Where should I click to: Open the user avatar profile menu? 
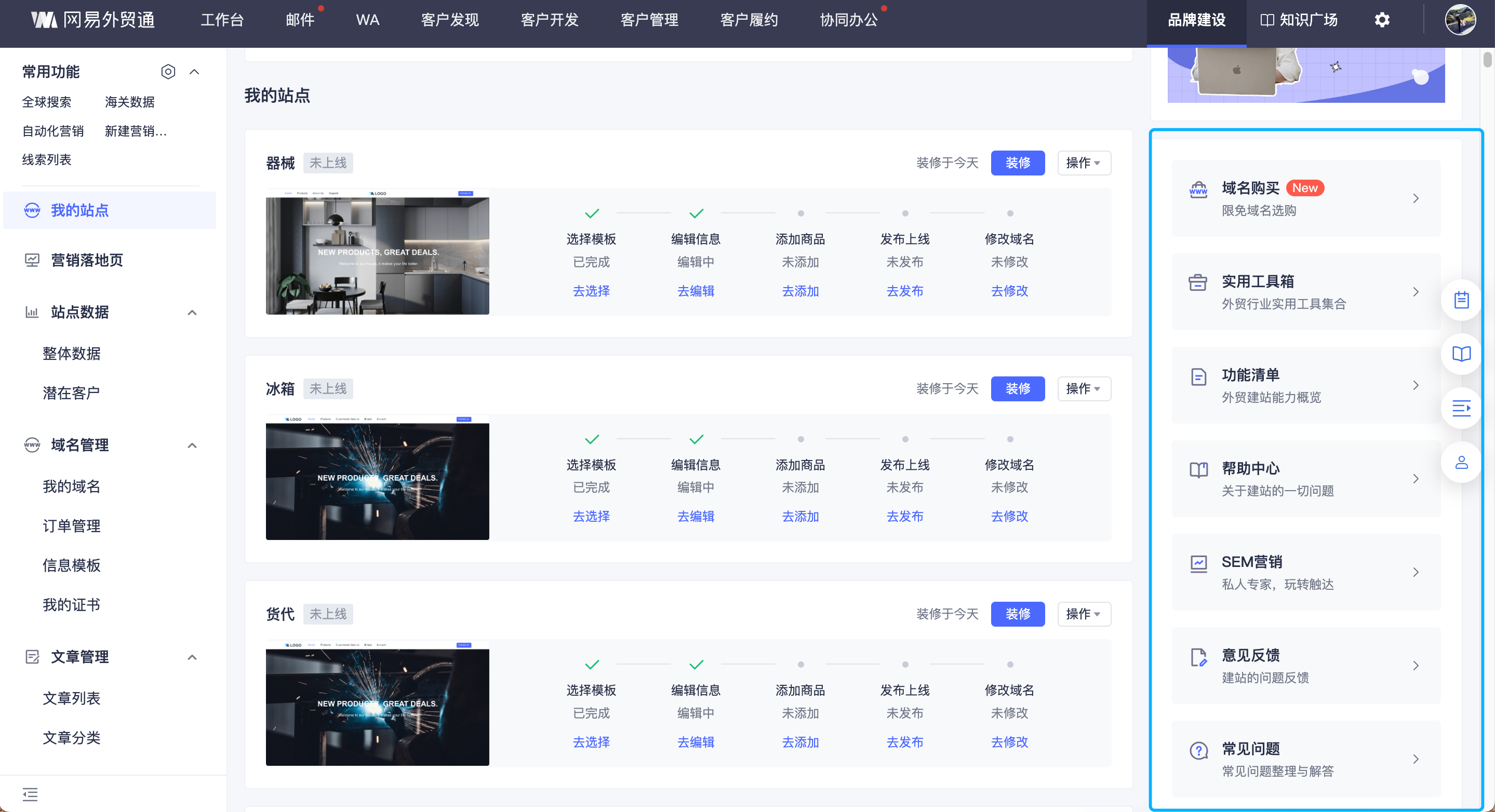click(x=1460, y=20)
